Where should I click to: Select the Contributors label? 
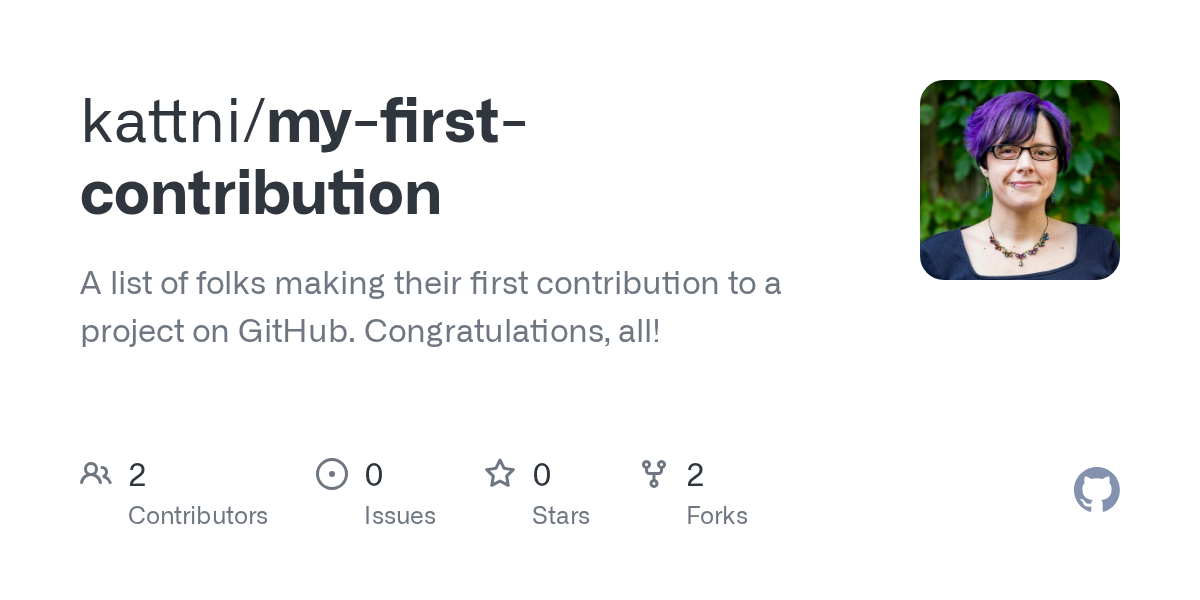[198, 516]
